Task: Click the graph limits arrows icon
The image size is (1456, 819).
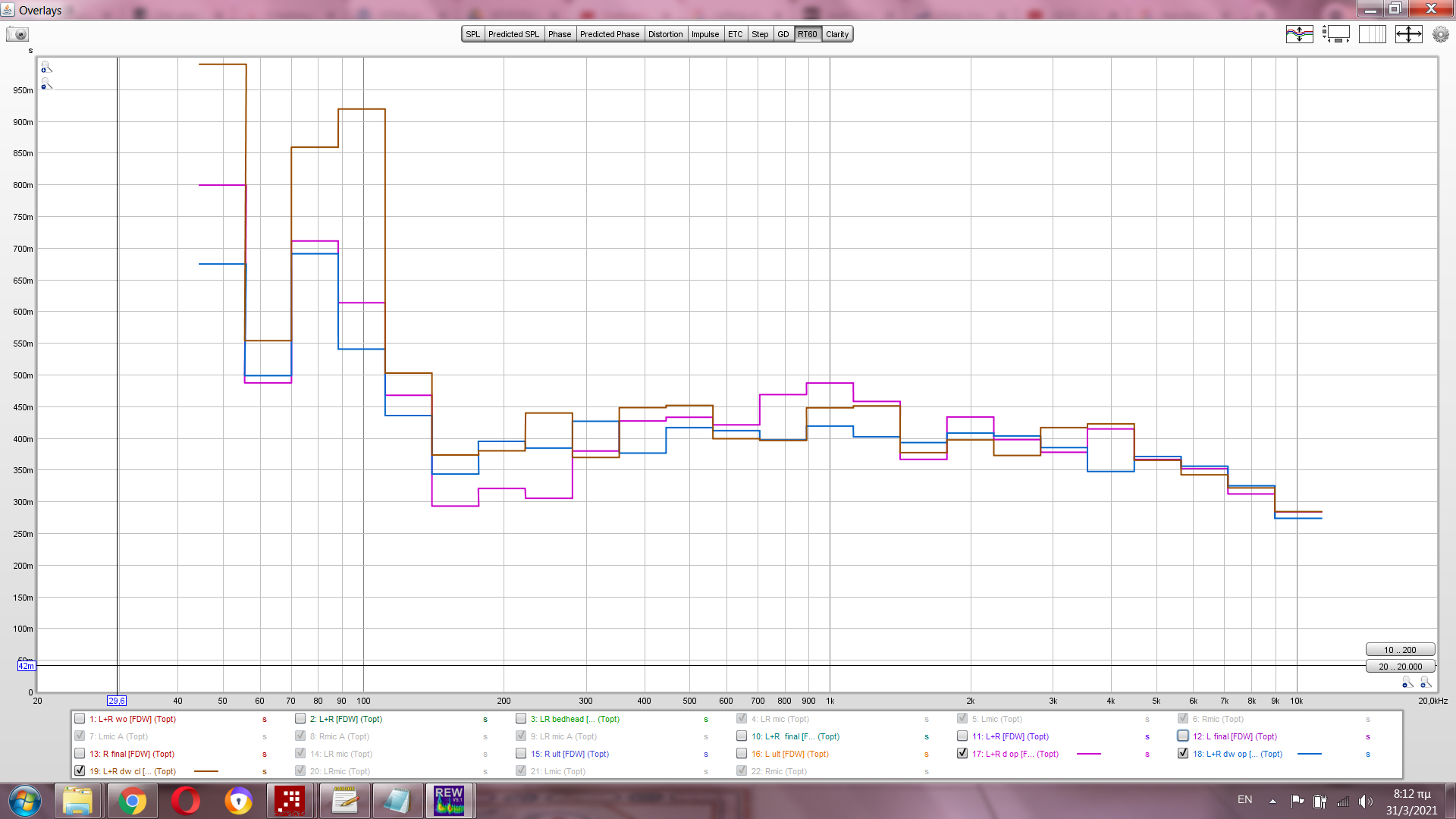Action: point(1409,34)
